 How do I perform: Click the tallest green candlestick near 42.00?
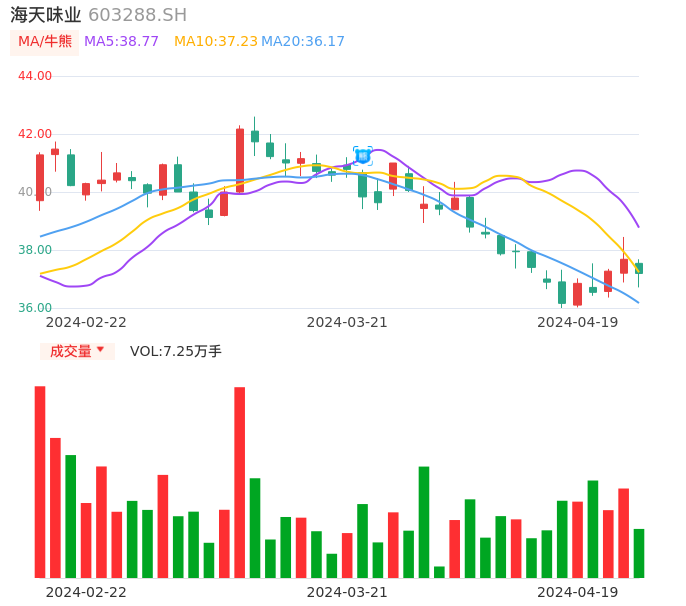tap(255, 136)
